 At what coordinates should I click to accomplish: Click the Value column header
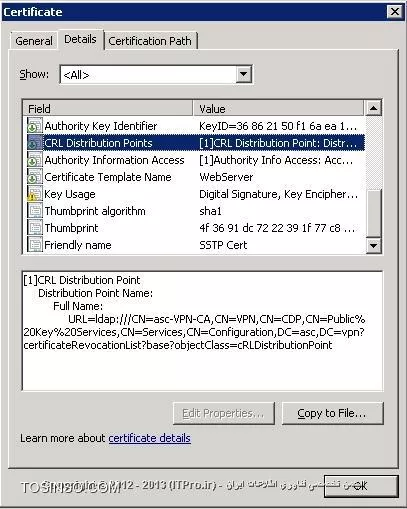278,109
